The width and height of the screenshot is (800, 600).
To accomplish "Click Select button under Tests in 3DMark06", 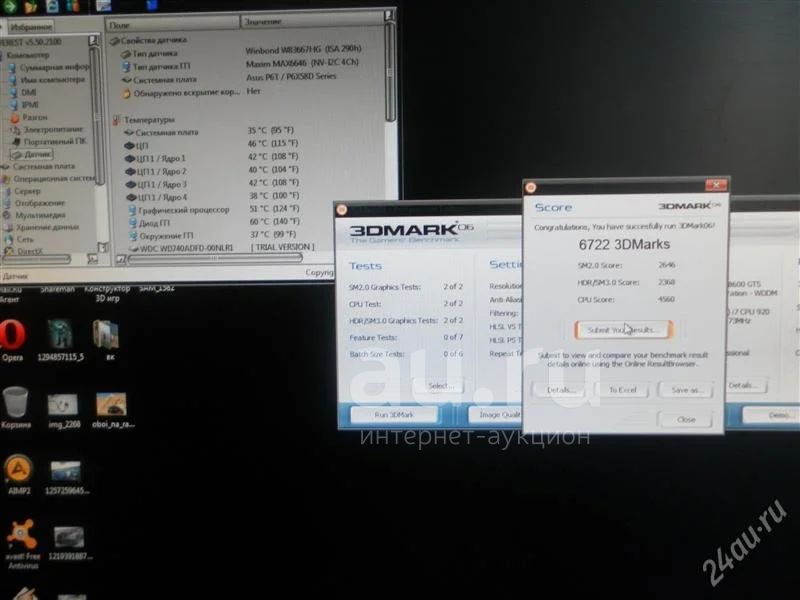I will coord(440,386).
